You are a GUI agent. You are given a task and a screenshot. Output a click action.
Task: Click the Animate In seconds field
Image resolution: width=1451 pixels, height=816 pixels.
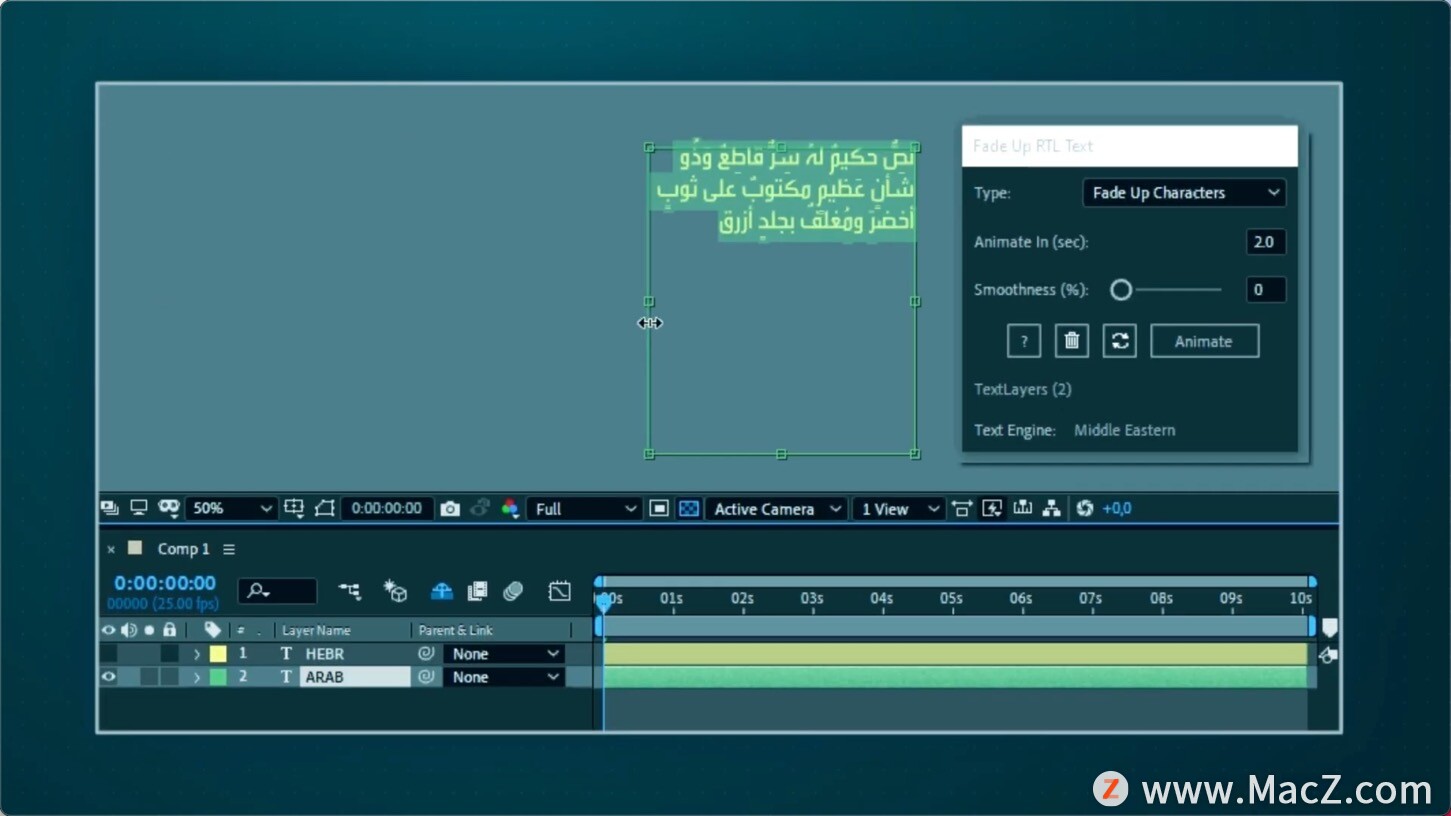click(1265, 242)
